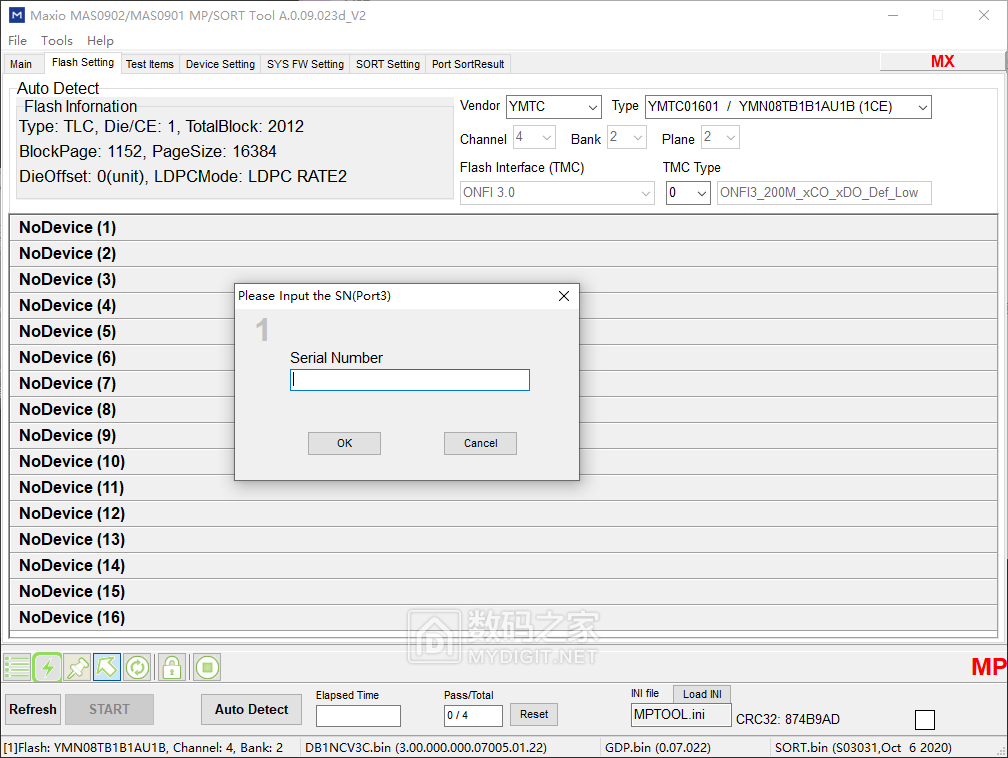Viewport: 1008px width, 758px height.
Task: Open the Flash Interface ONFI 3.0 dropdown
Action: point(557,193)
